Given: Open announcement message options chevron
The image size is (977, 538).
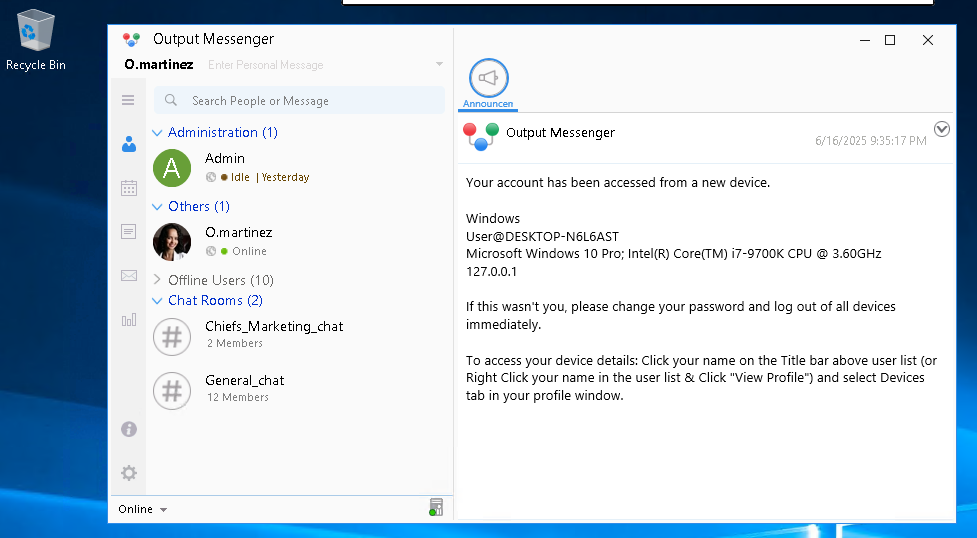Looking at the screenshot, I should pos(941,129).
